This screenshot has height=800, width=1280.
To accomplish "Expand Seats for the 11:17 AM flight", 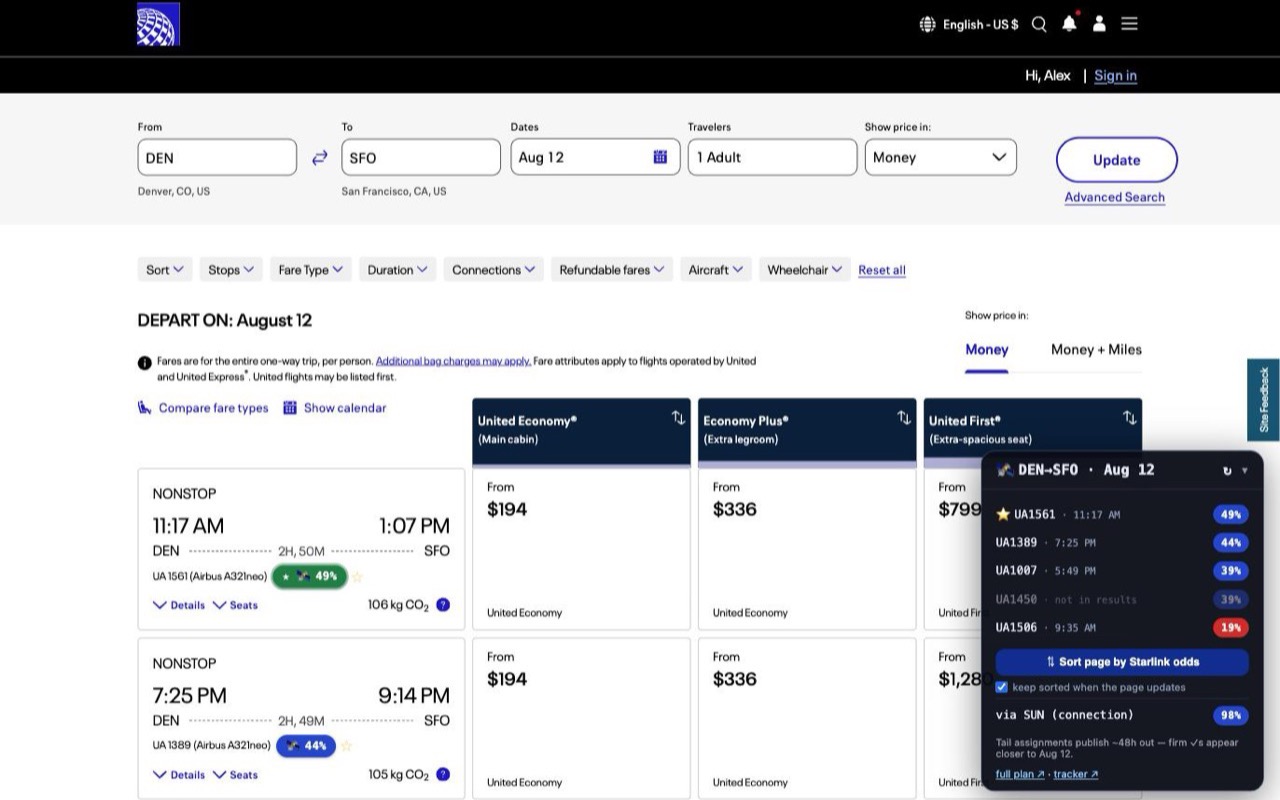I will click(x=235, y=605).
